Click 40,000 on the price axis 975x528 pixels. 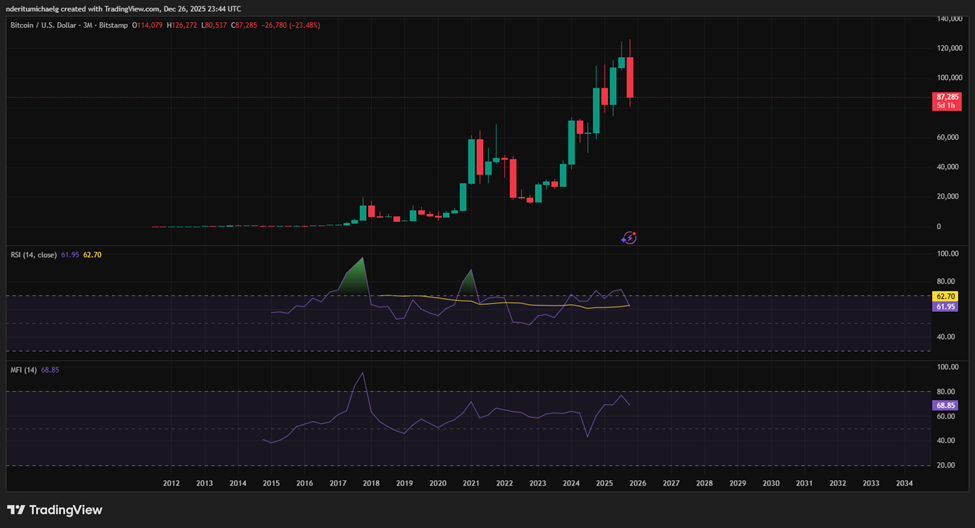(948, 167)
